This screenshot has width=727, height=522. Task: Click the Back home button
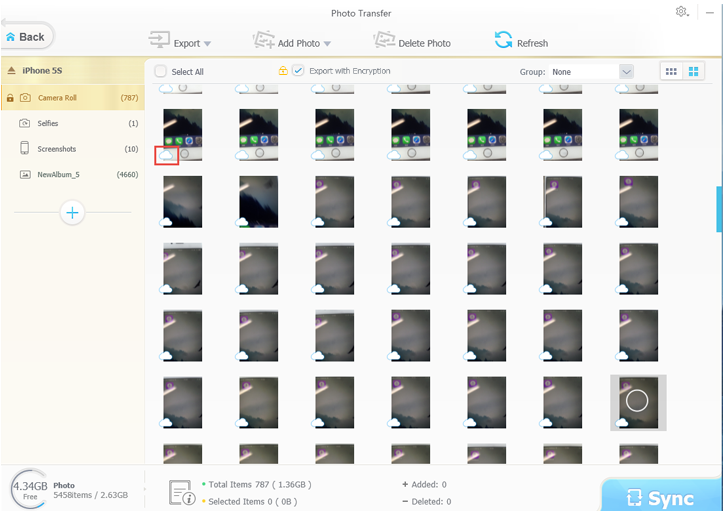tap(27, 37)
